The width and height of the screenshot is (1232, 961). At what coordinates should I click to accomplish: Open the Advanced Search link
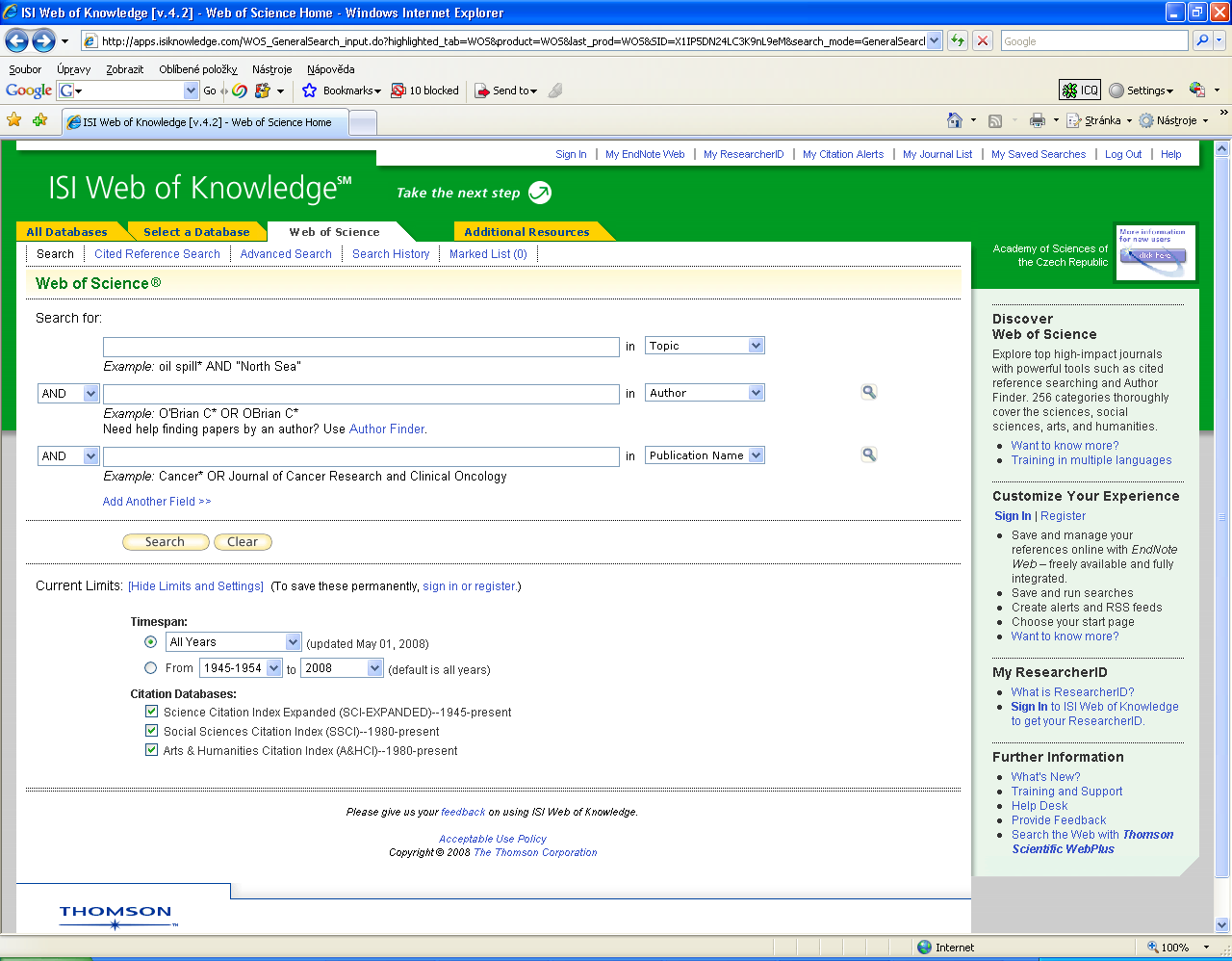point(286,254)
